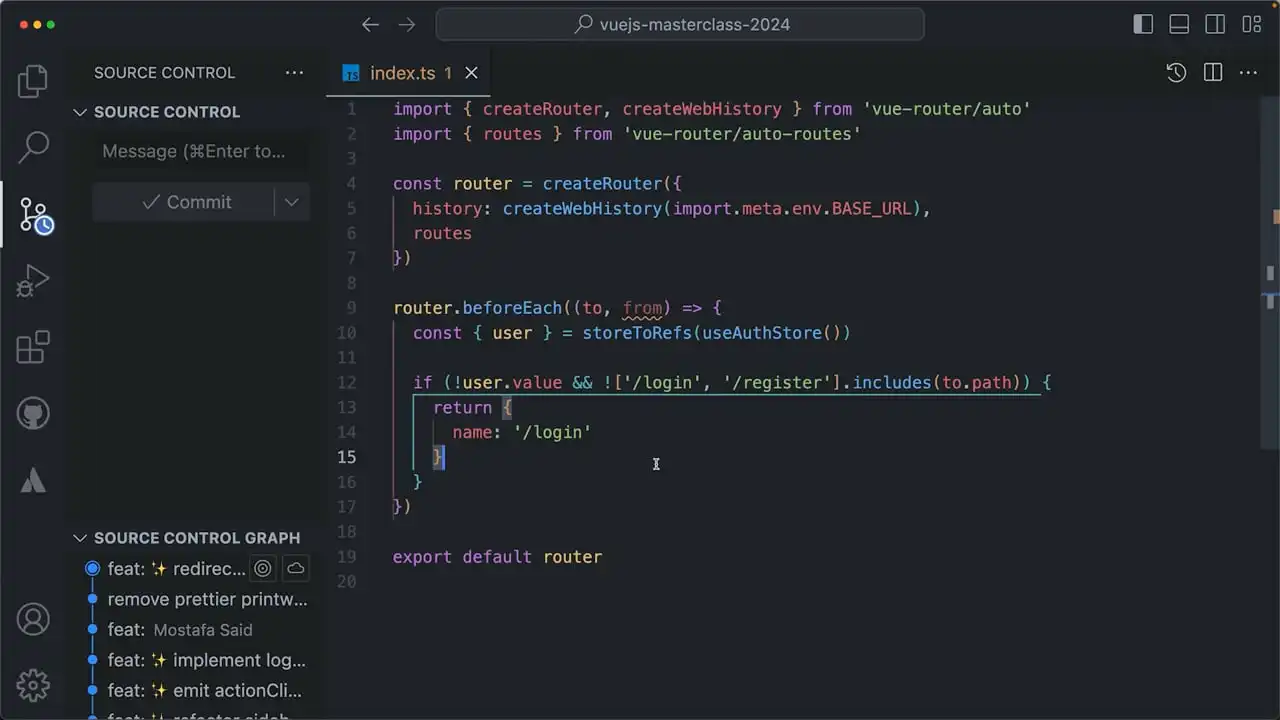The height and width of the screenshot is (720, 1280).
Task: Select the 'feat: Mostafa Said' commit row
Action: (197, 630)
